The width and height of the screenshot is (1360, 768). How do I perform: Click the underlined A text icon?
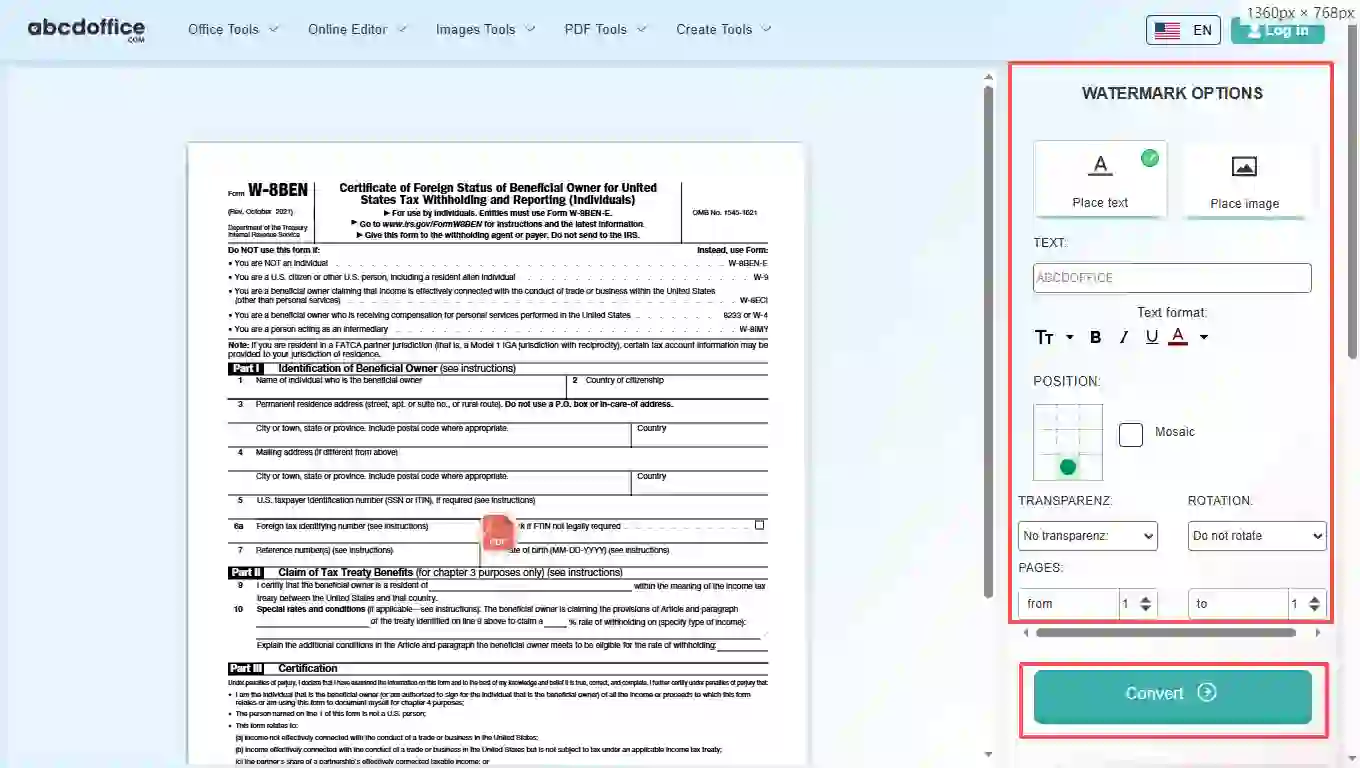[1100, 166]
